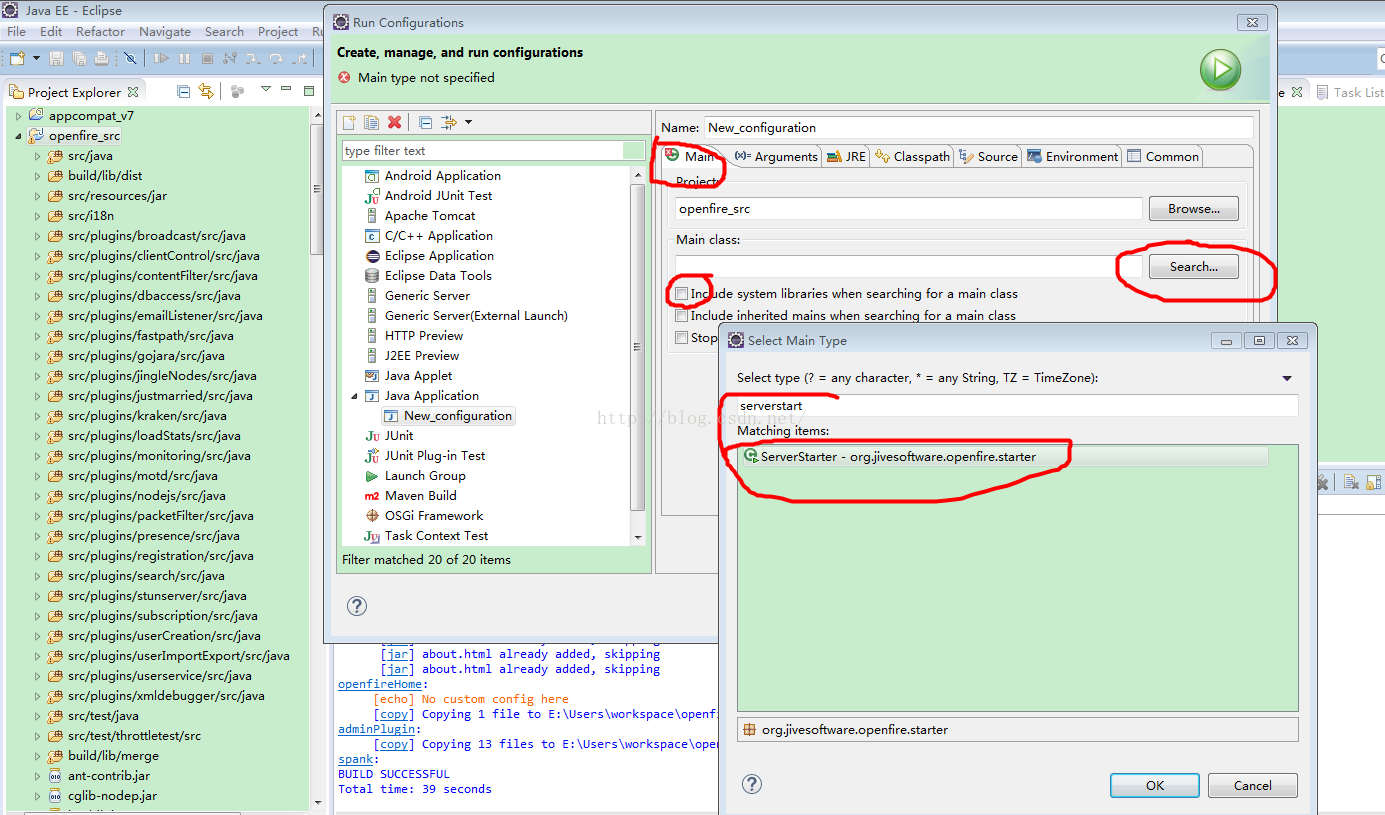Click the green Run icon in dialog header

pos(1220,70)
